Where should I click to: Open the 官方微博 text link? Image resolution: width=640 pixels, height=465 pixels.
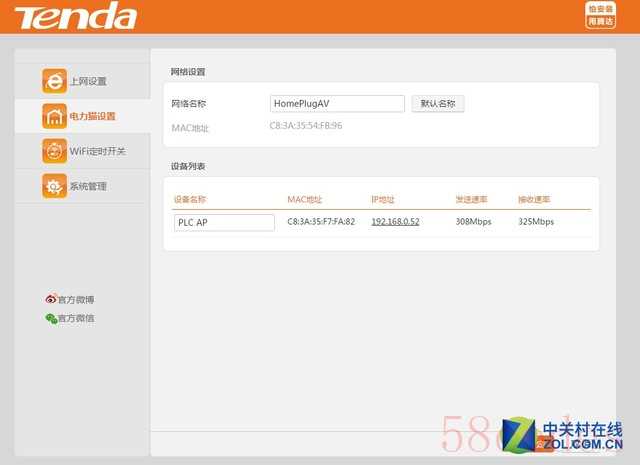(76, 299)
